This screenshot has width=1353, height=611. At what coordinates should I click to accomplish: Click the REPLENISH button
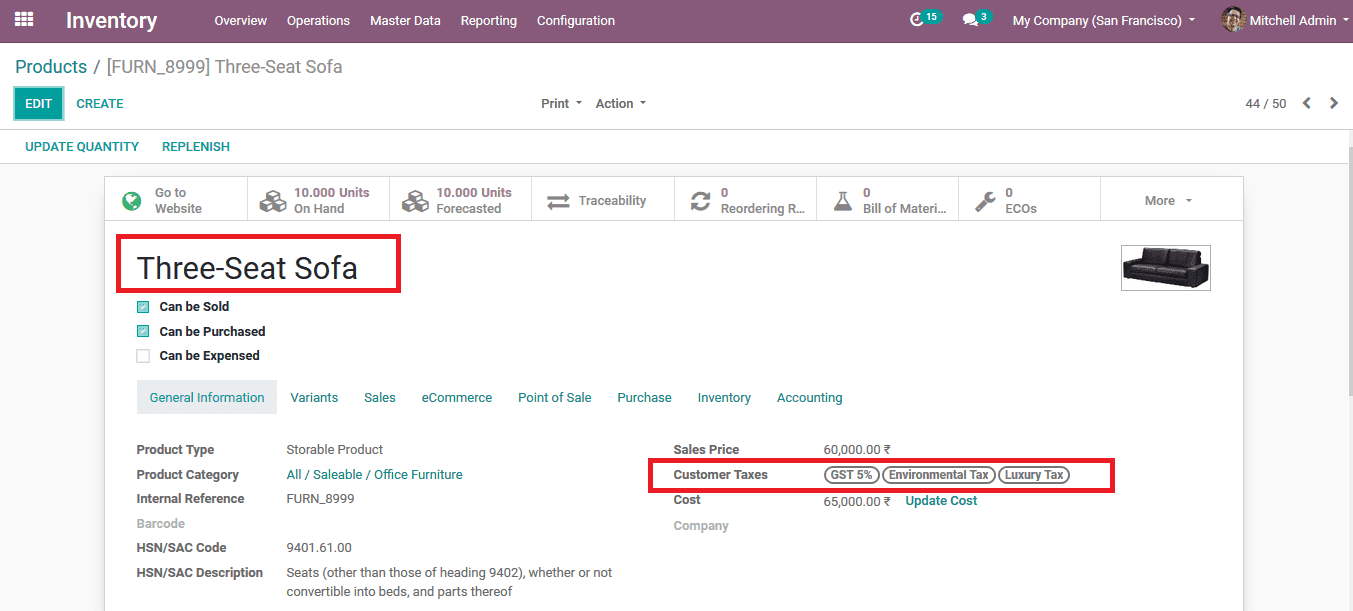click(x=196, y=146)
